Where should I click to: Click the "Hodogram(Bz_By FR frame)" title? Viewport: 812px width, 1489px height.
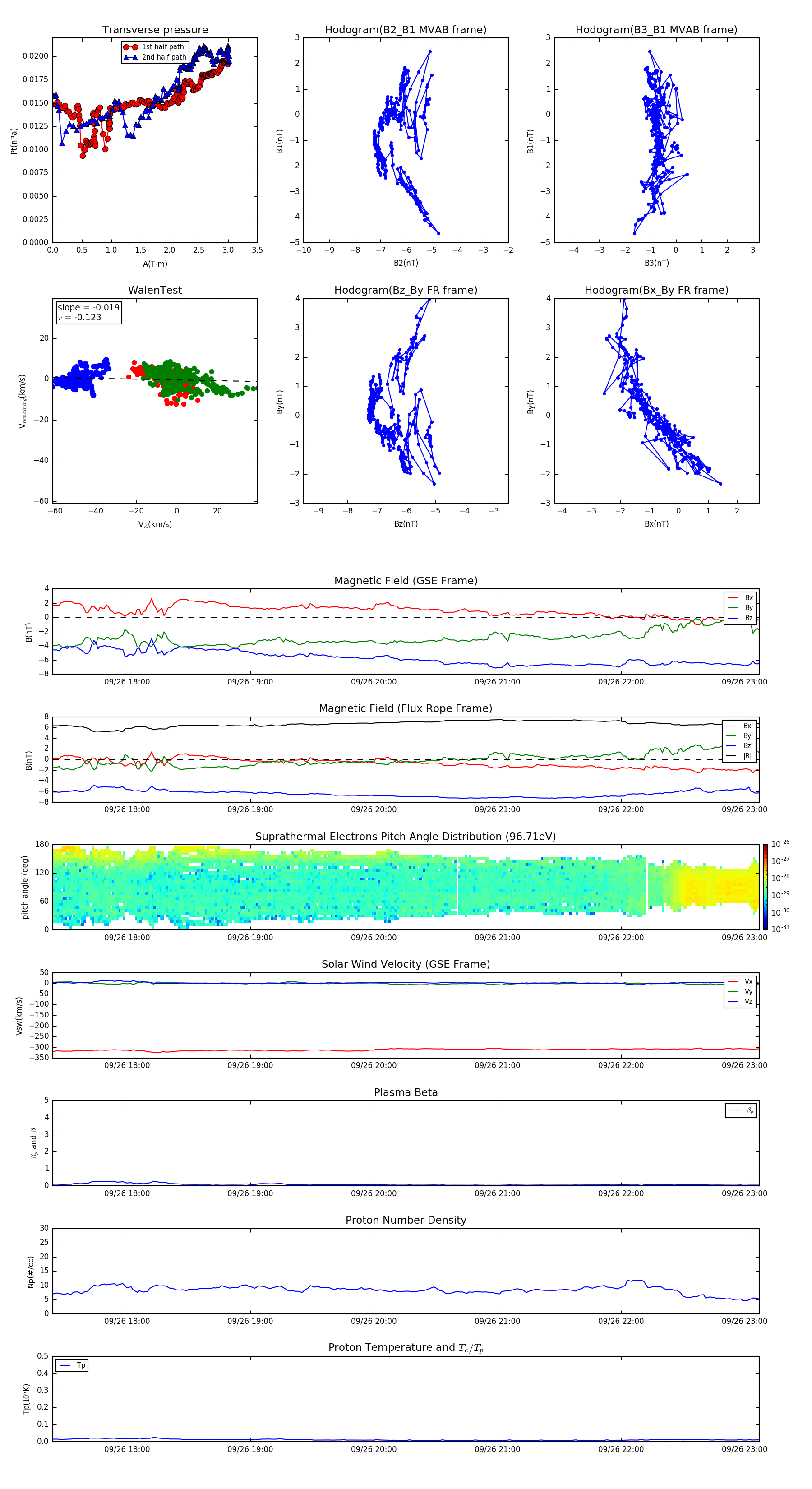click(x=406, y=290)
